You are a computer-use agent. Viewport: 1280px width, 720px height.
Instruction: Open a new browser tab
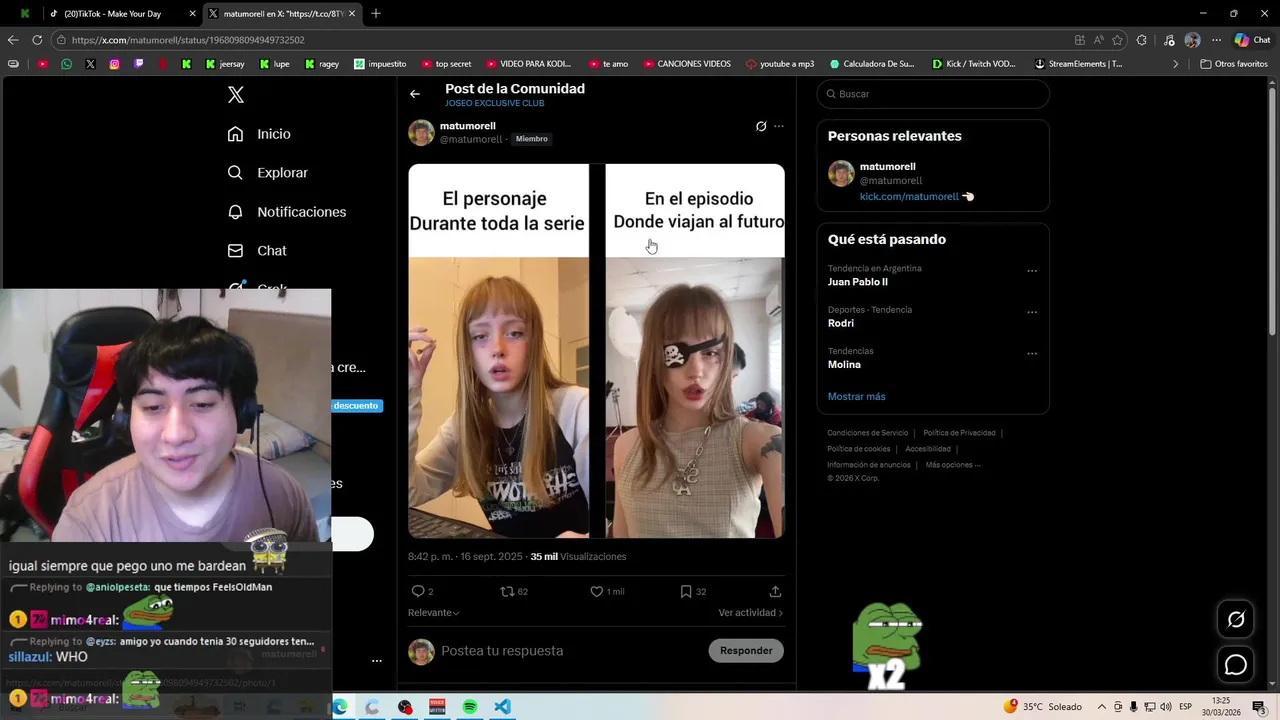coord(376,14)
